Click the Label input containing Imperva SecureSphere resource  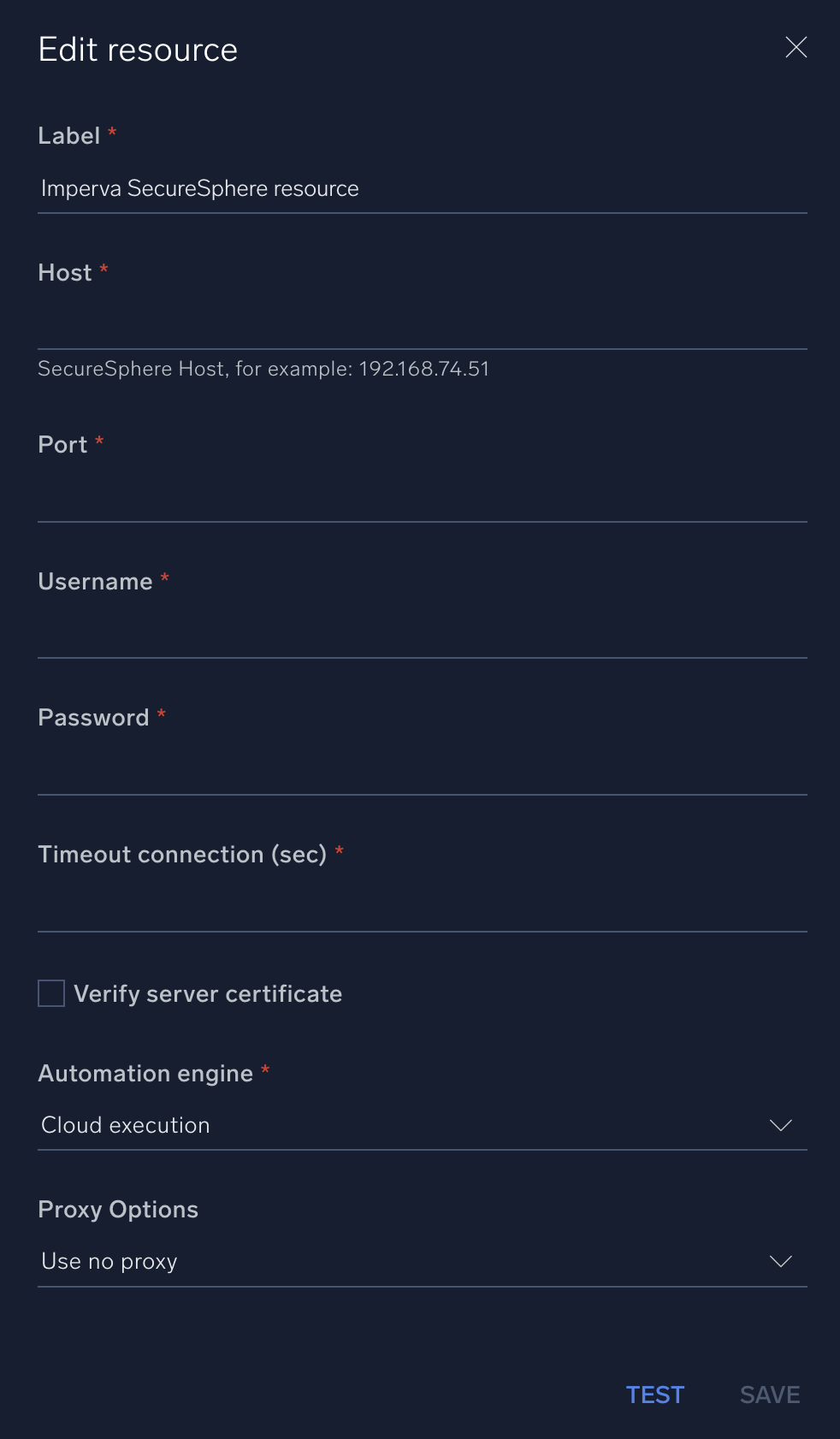point(423,188)
